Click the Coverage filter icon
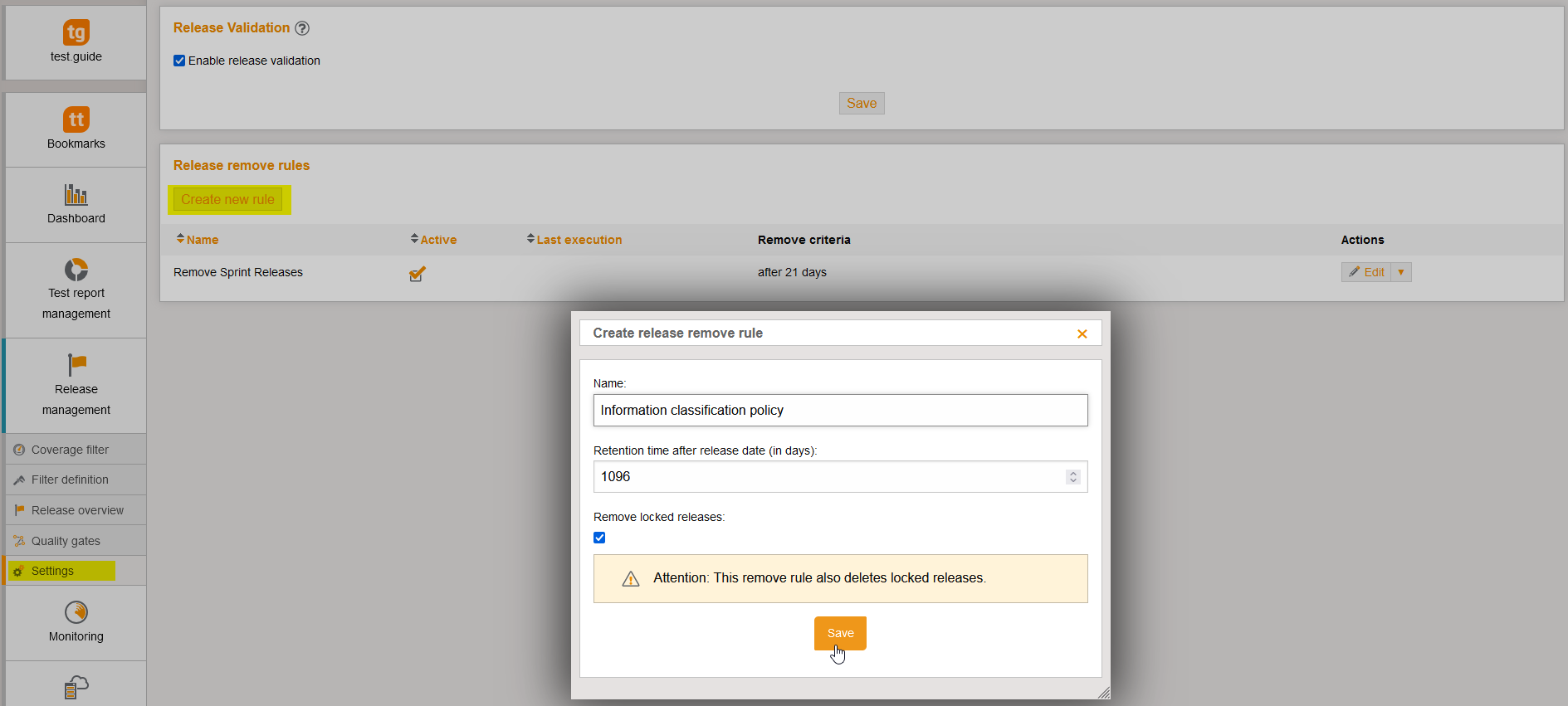The image size is (1568, 706). coord(19,450)
